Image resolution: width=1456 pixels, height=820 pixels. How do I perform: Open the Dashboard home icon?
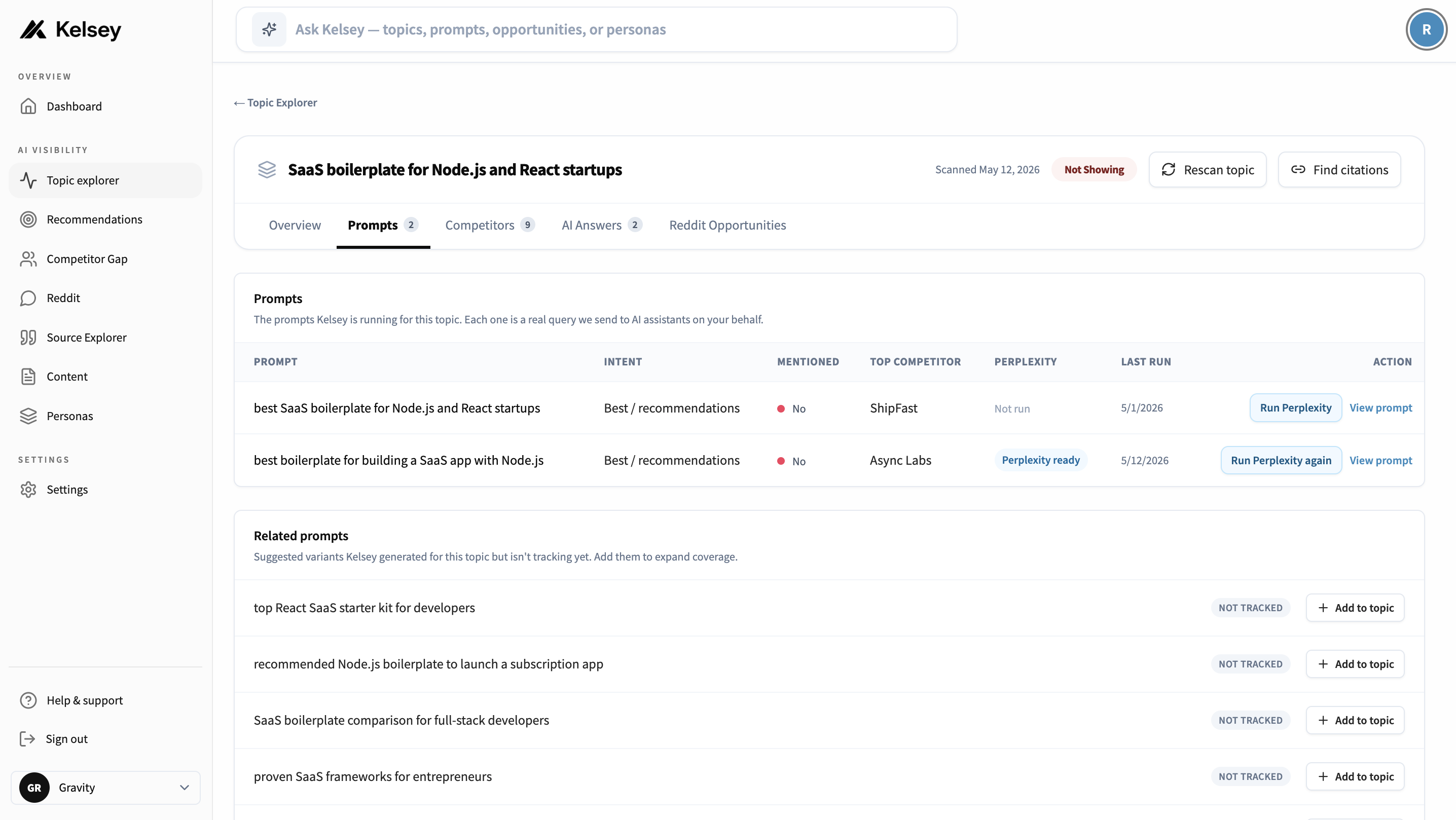pos(28,106)
